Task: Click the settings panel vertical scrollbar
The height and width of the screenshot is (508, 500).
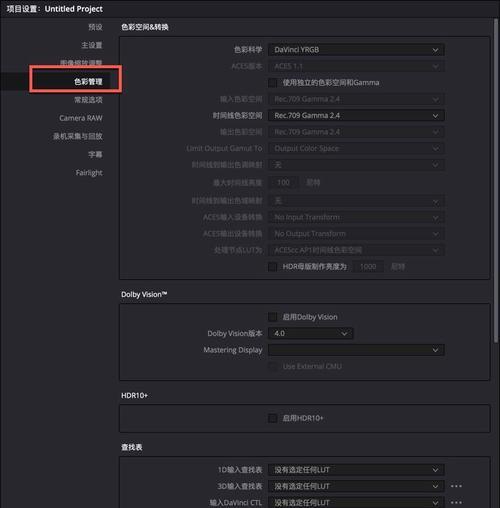Action: (496, 180)
